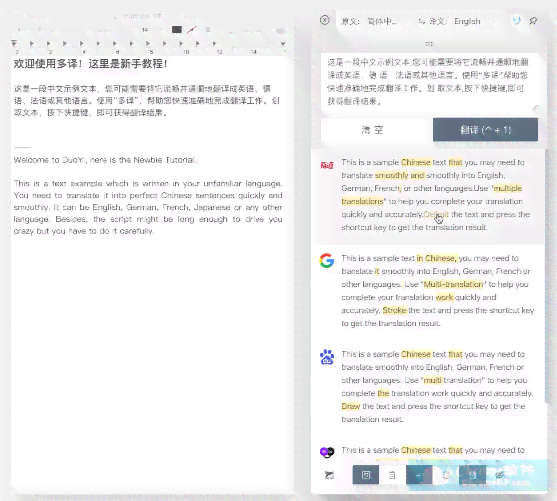
Task: Toggle the crossed-eye icon in bottom toolbar
Action: tap(499, 475)
